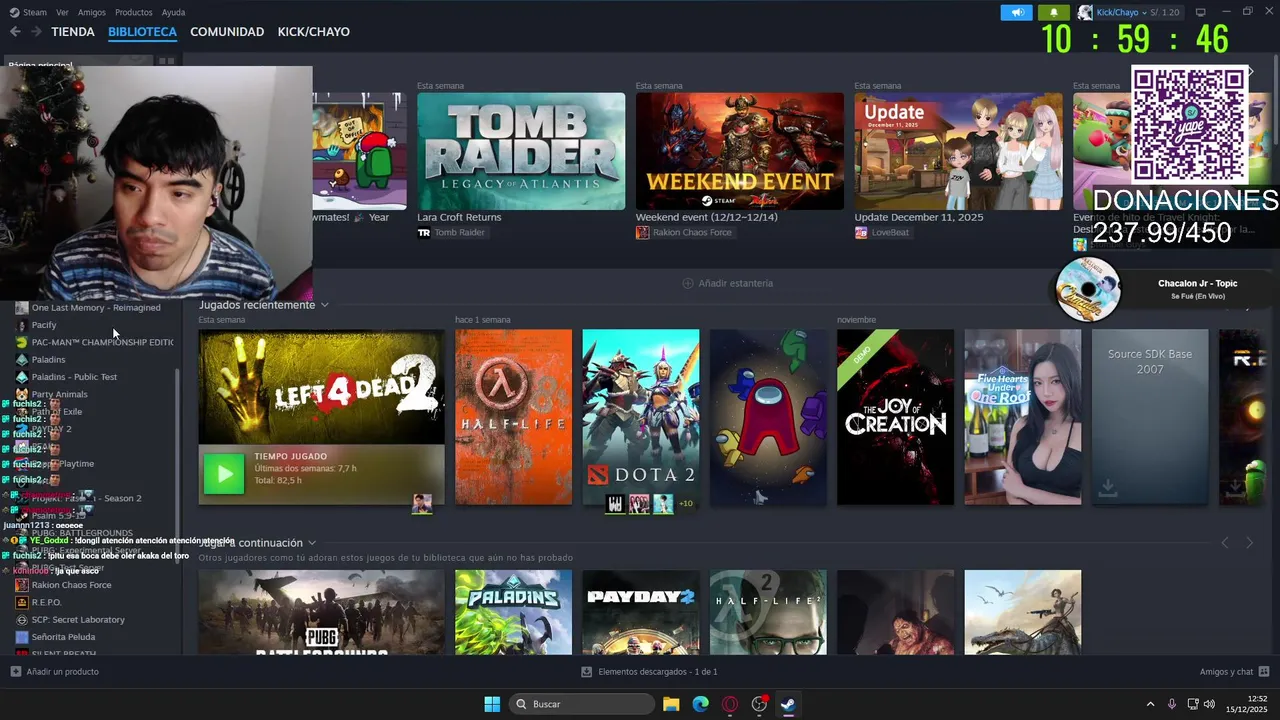Click the wallet balance S/. 1.20
This screenshot has height=720, width=1280.
(x=1165, y=12)
